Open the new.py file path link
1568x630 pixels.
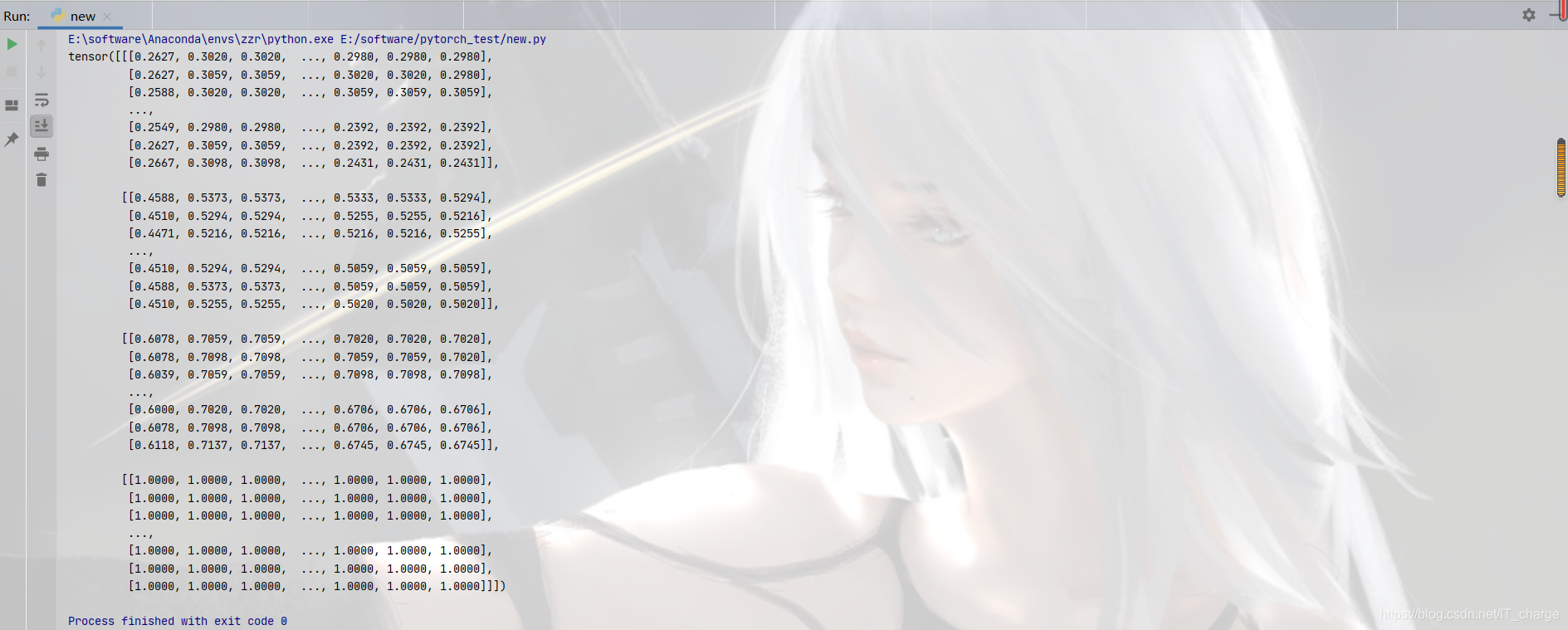point(443,39)
